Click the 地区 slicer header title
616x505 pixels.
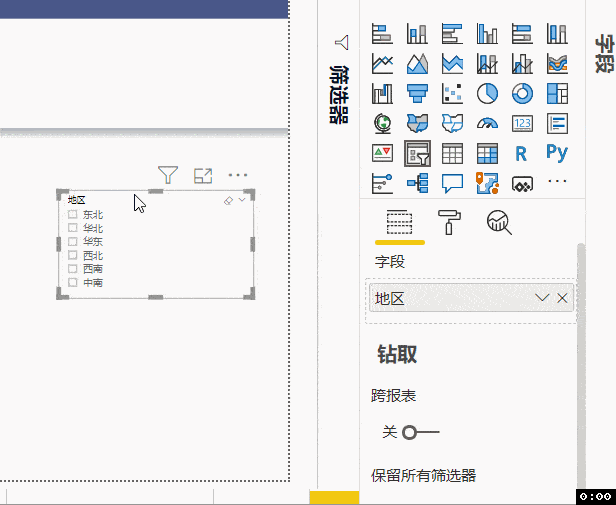[76, 200]
